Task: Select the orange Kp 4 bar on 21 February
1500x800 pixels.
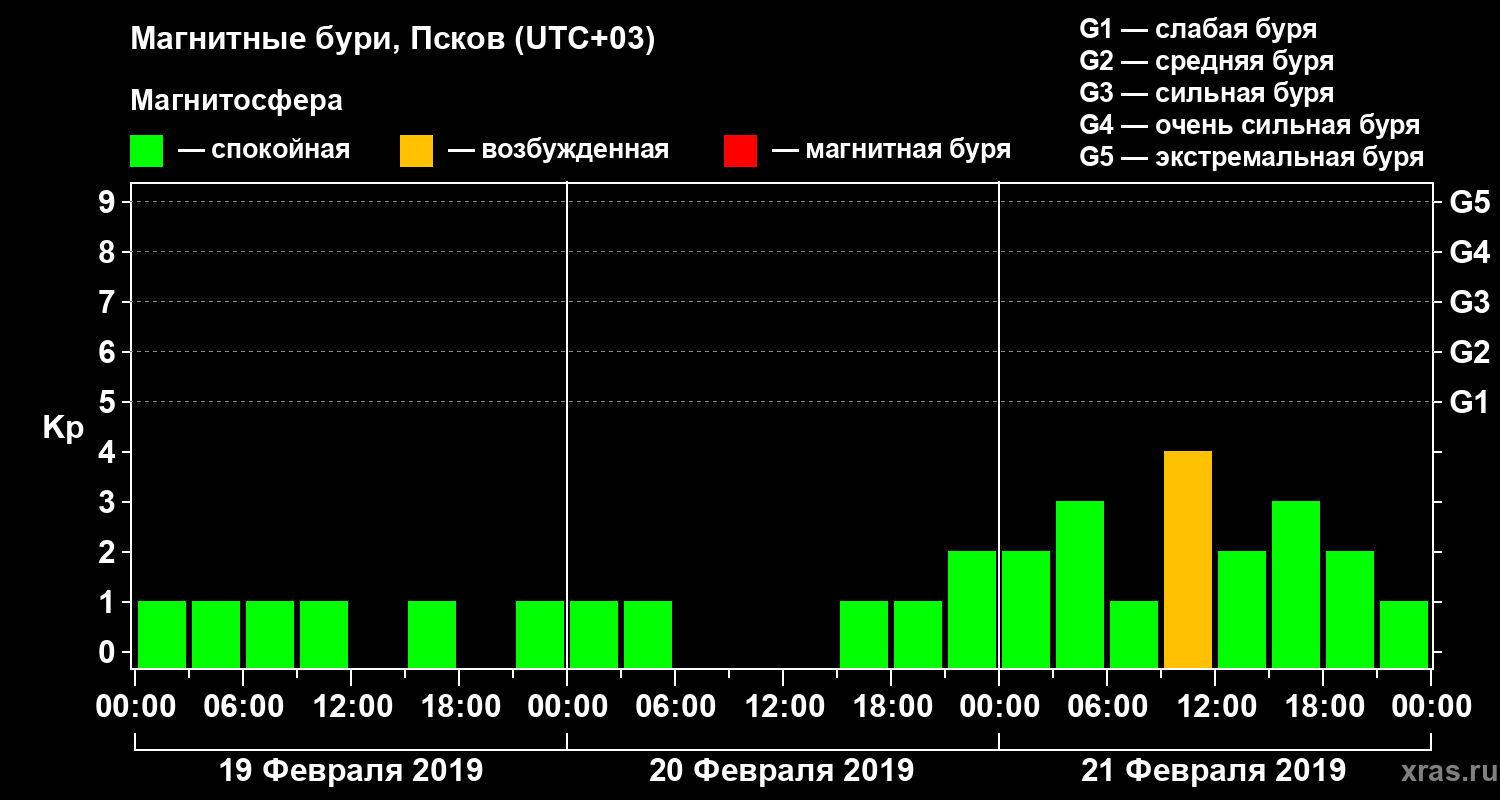Action: tap(1188, 559)
